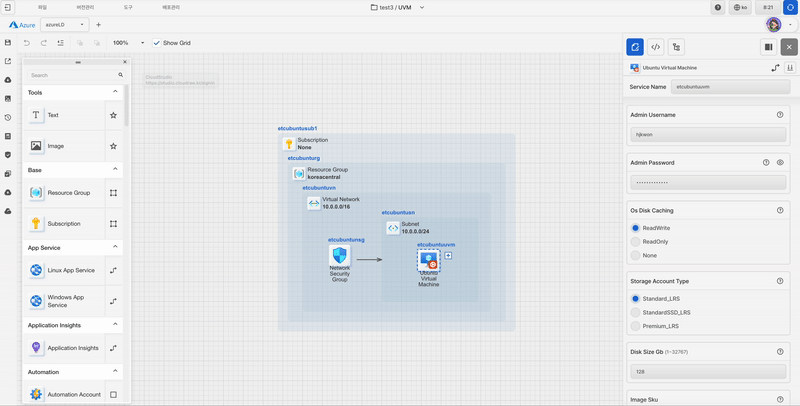Viewport: 800px width, 406px height.
Task: Add a new diagram tab with the plus icon
Action: tap(98, 24)
